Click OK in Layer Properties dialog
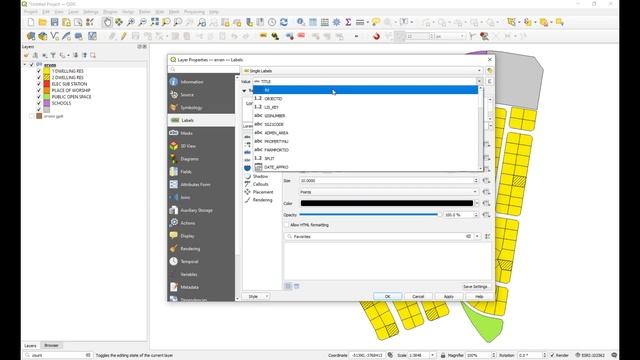 pyautogui.click(x=387, y=296)
